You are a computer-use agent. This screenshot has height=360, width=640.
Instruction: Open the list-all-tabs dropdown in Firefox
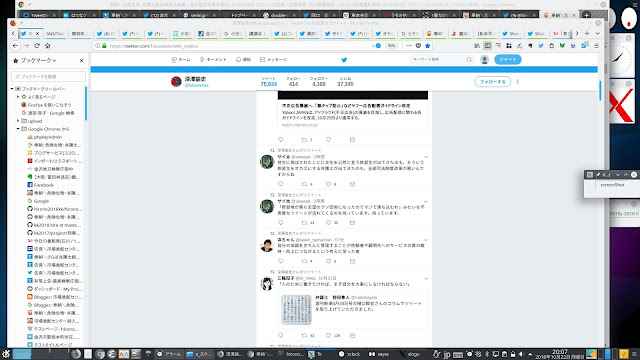pos(598,33)
